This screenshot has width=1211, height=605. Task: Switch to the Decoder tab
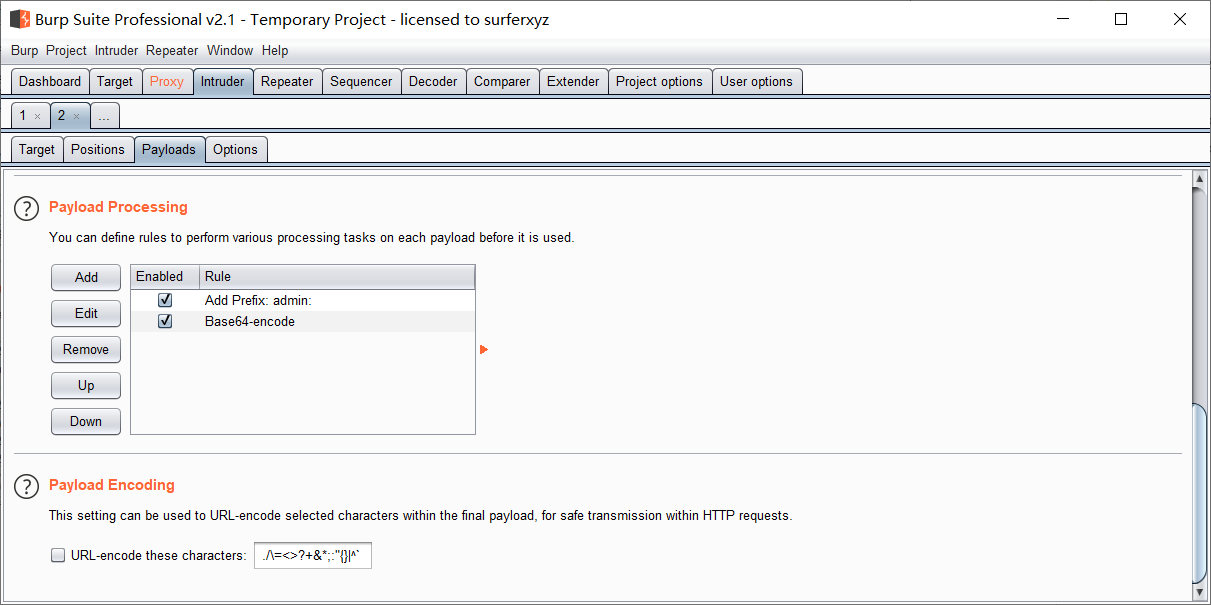coord(434,82)
